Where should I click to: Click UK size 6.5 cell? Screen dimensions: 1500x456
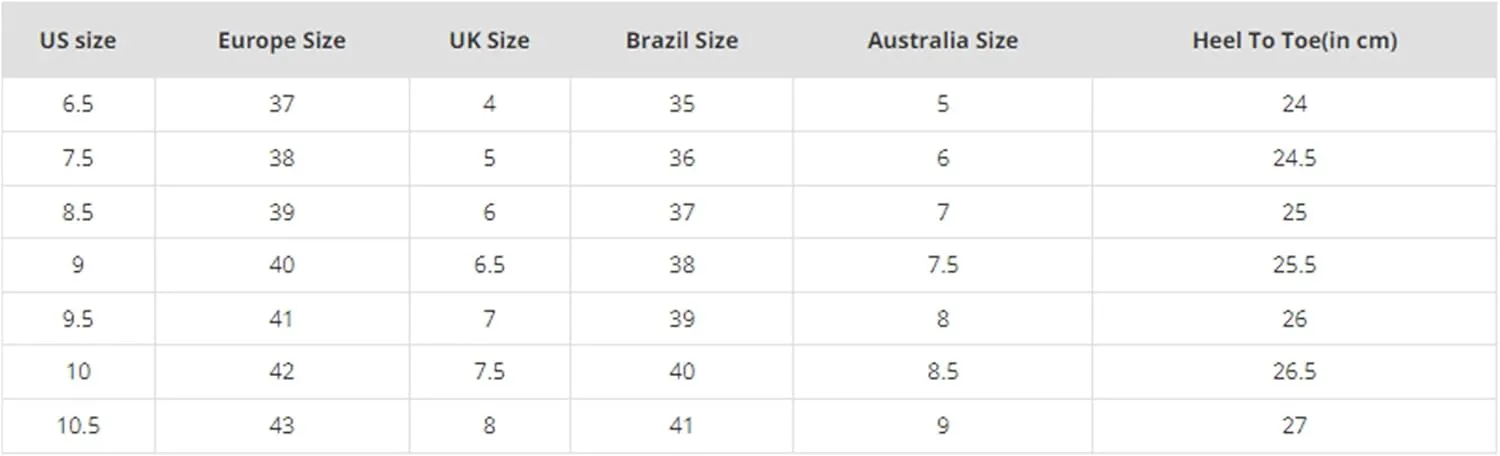tap(490, 265)
